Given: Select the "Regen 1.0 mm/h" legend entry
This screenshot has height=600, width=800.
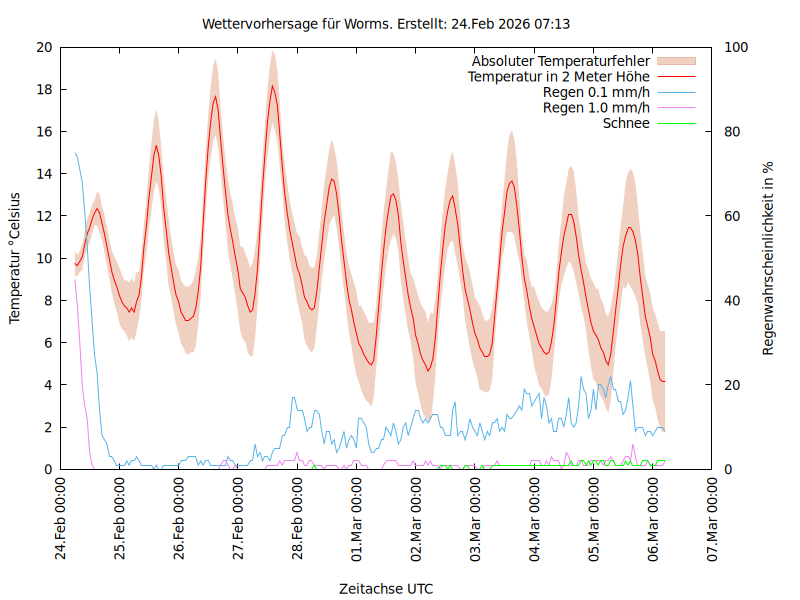Looking at the screenshot, I should 596,108.
